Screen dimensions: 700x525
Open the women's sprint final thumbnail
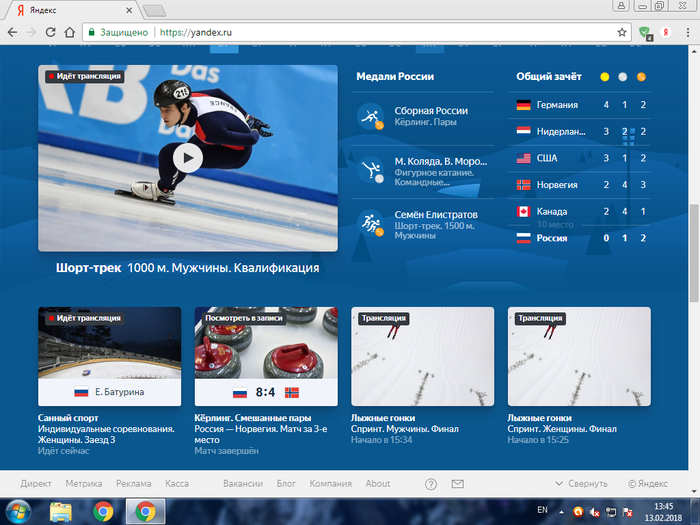pos(579,356)
